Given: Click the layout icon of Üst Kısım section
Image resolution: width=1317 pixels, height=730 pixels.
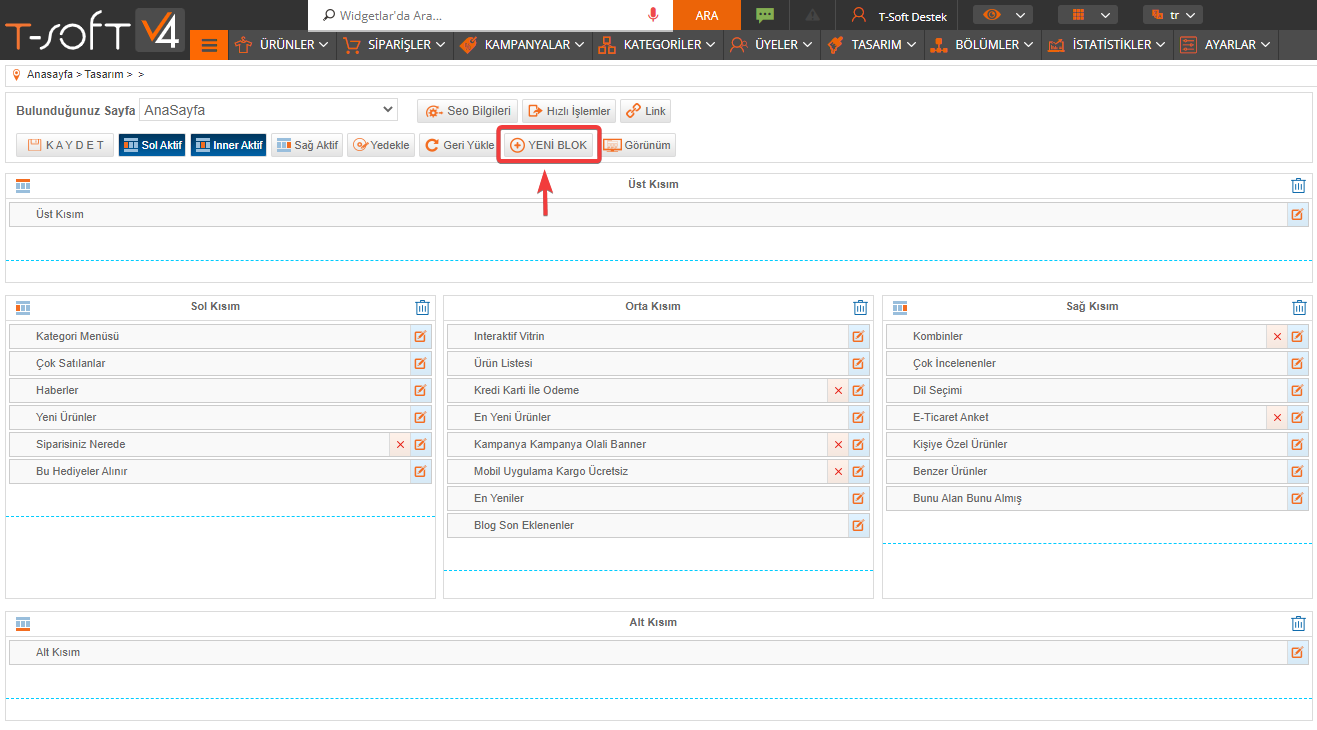Looking at the screenshot, I should [23, 185].
